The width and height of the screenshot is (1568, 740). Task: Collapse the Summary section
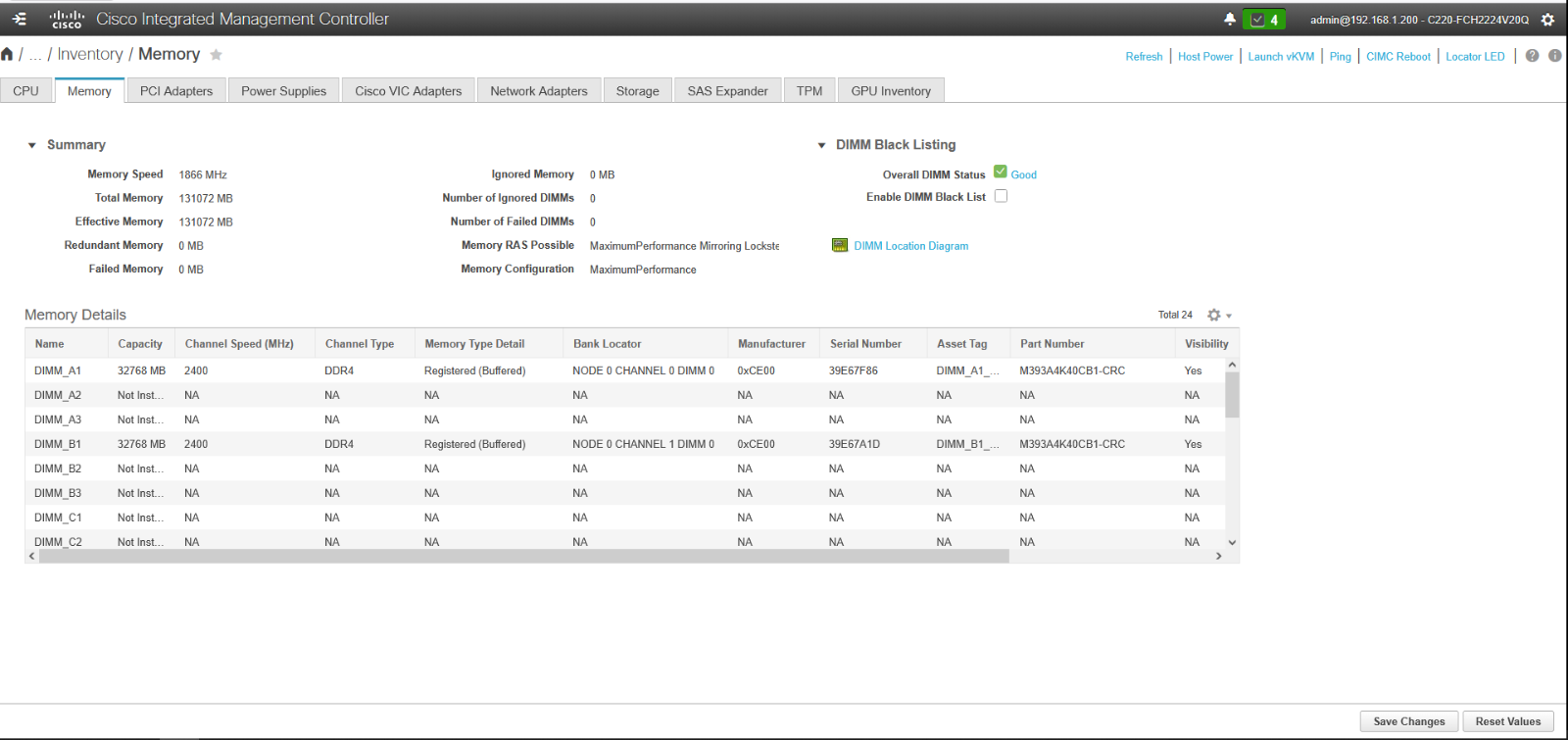[x=32, y=145]
